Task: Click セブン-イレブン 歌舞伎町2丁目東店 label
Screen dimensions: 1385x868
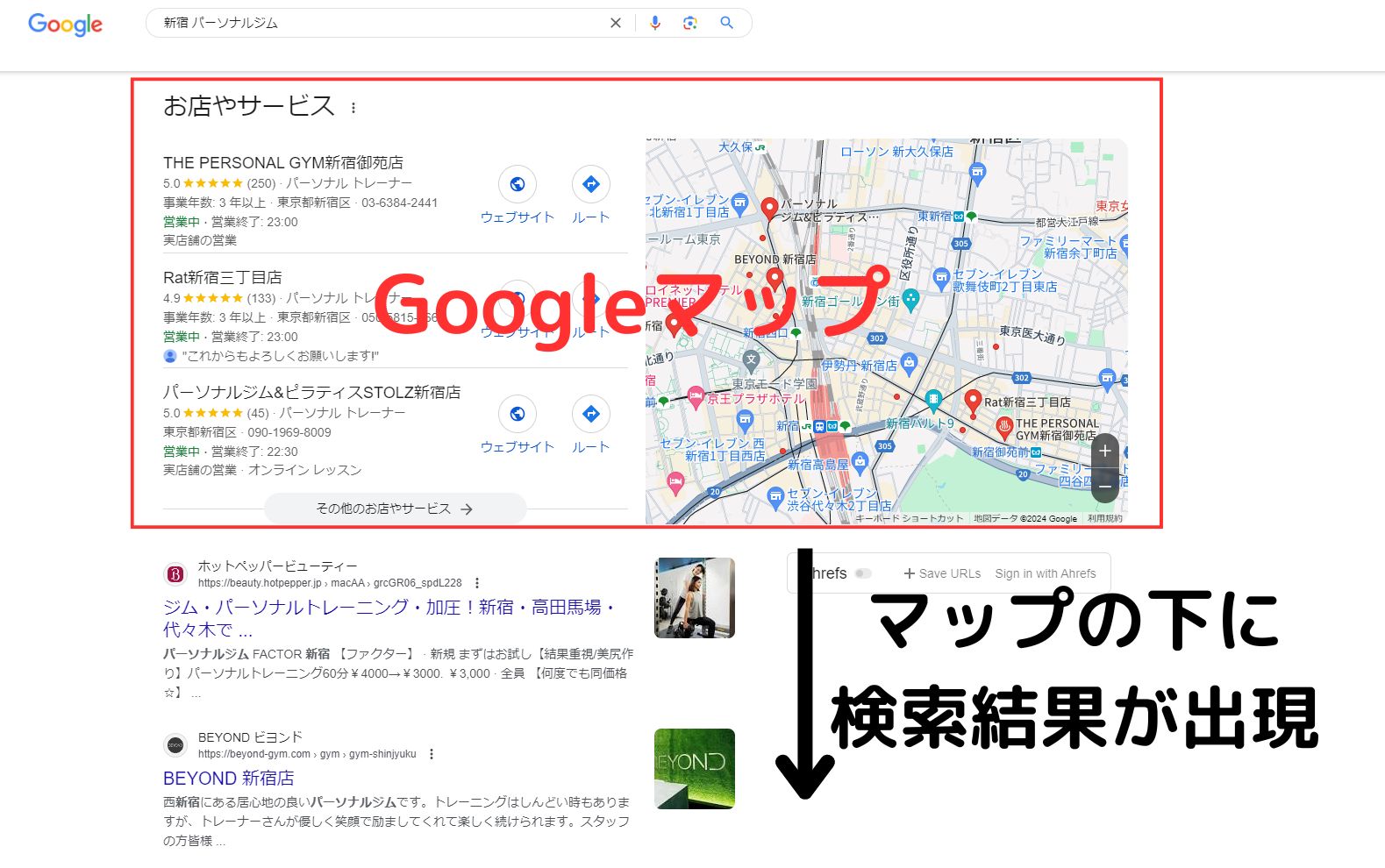Action: click(x=1005, y=281)
